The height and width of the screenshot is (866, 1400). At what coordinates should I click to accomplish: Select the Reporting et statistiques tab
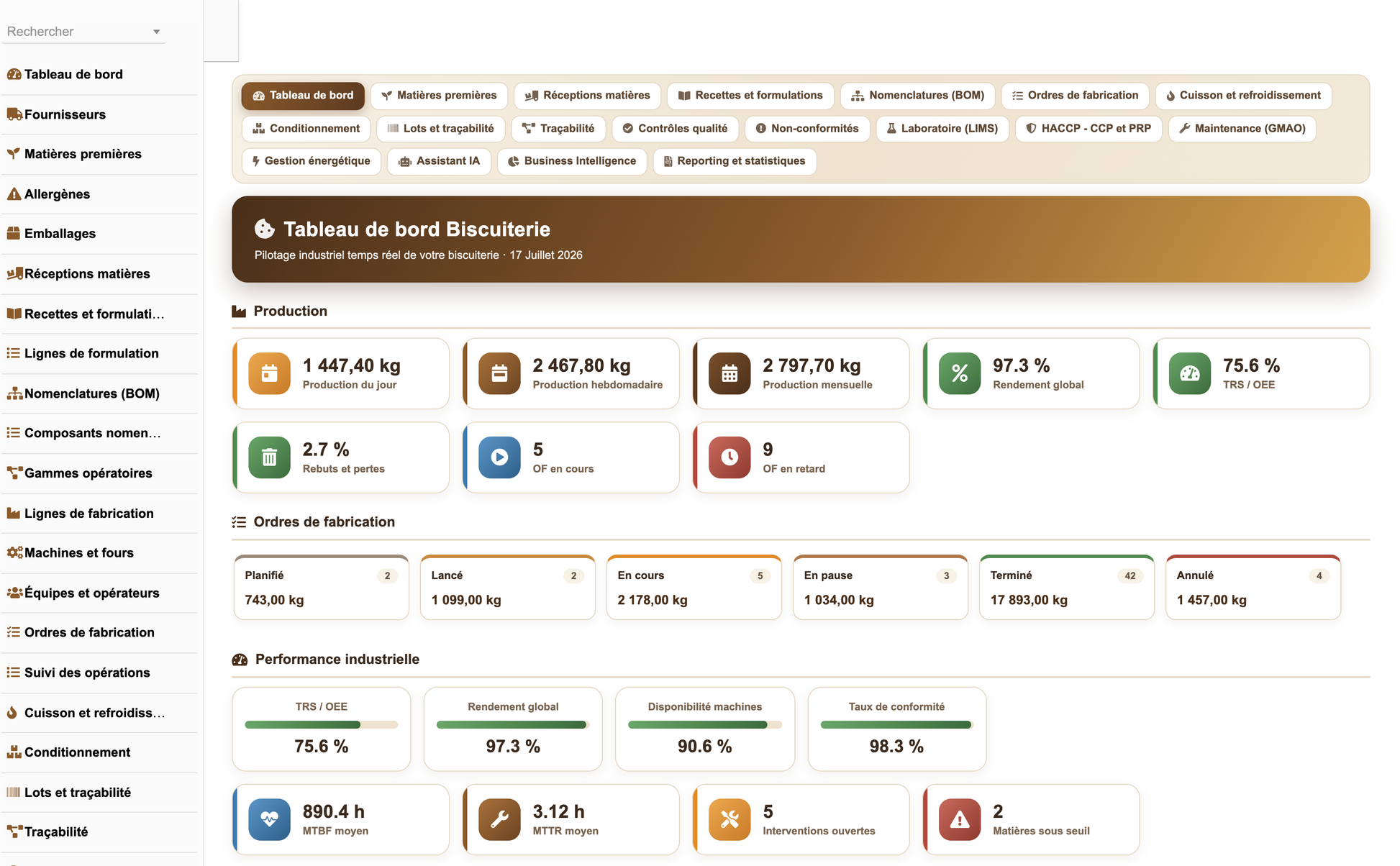(x=735, y=161)
